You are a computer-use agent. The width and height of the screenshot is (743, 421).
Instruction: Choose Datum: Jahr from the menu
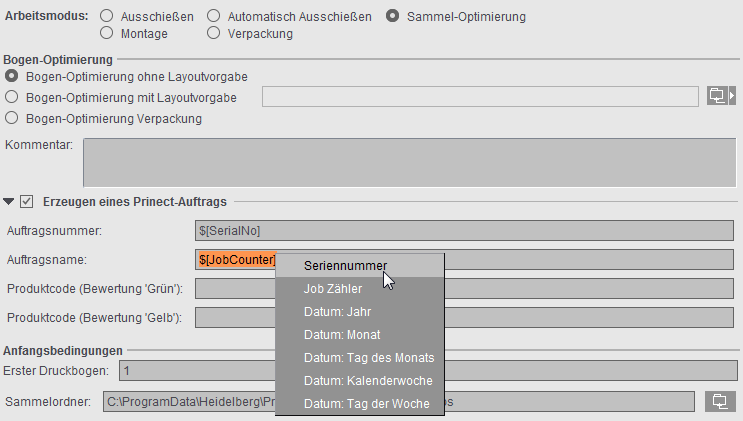point(360,311)
